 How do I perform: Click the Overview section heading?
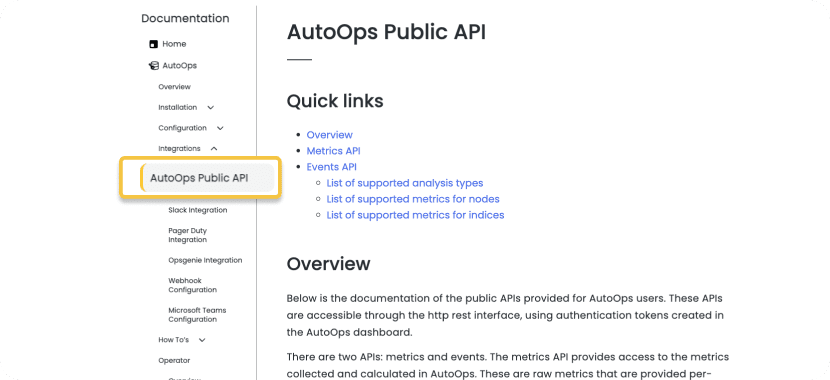[328, 264]
